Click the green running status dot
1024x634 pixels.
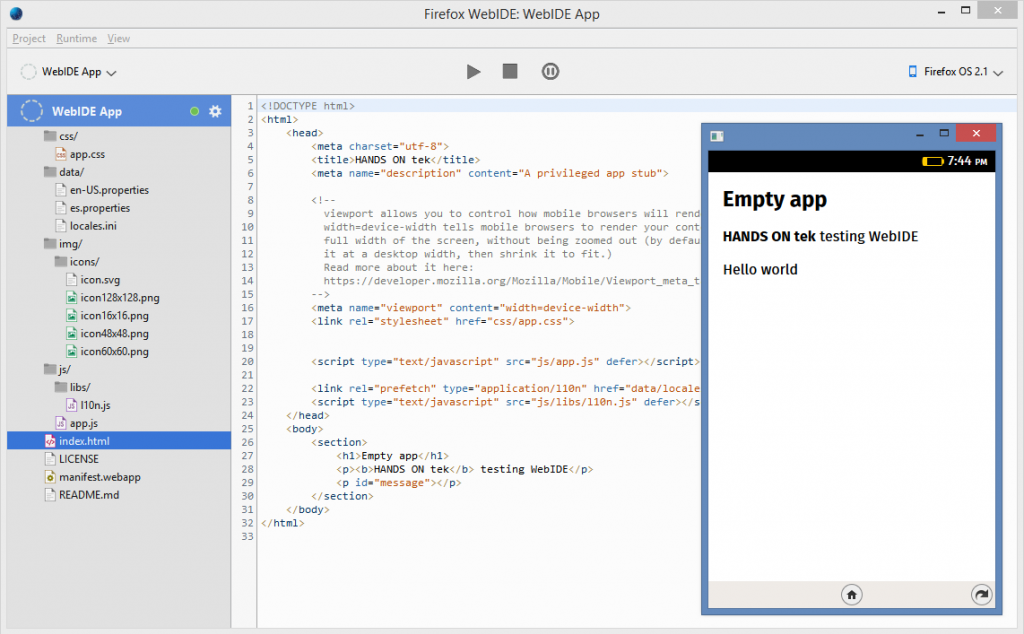point(194,111)
